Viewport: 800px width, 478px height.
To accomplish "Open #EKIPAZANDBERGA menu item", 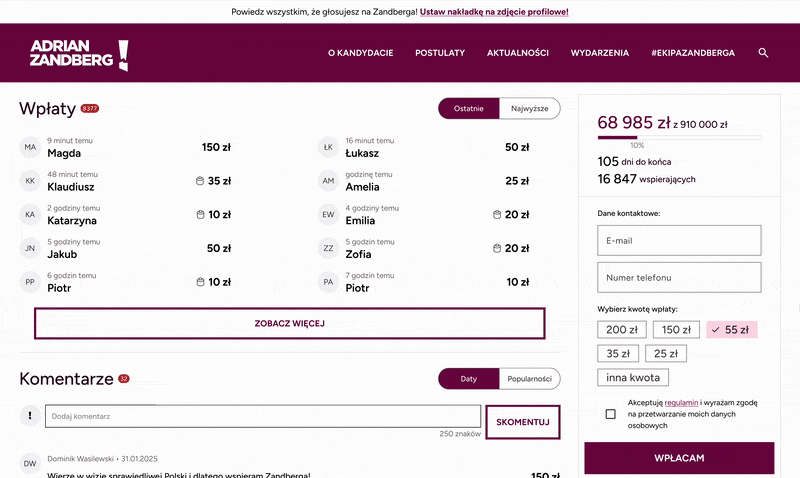I will (693, 53).
